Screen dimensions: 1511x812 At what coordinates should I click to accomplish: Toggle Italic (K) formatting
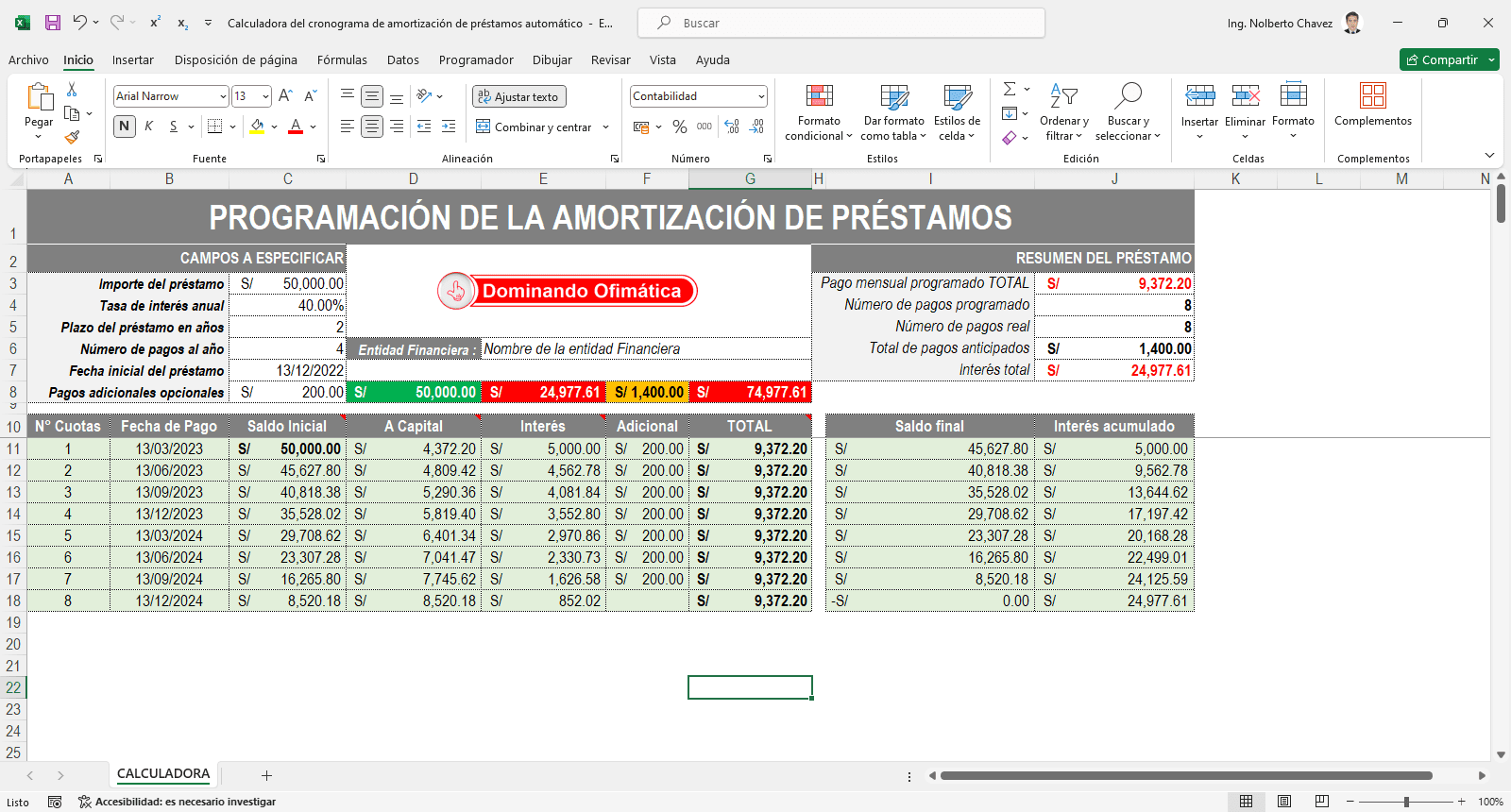[x=148, y=127]
